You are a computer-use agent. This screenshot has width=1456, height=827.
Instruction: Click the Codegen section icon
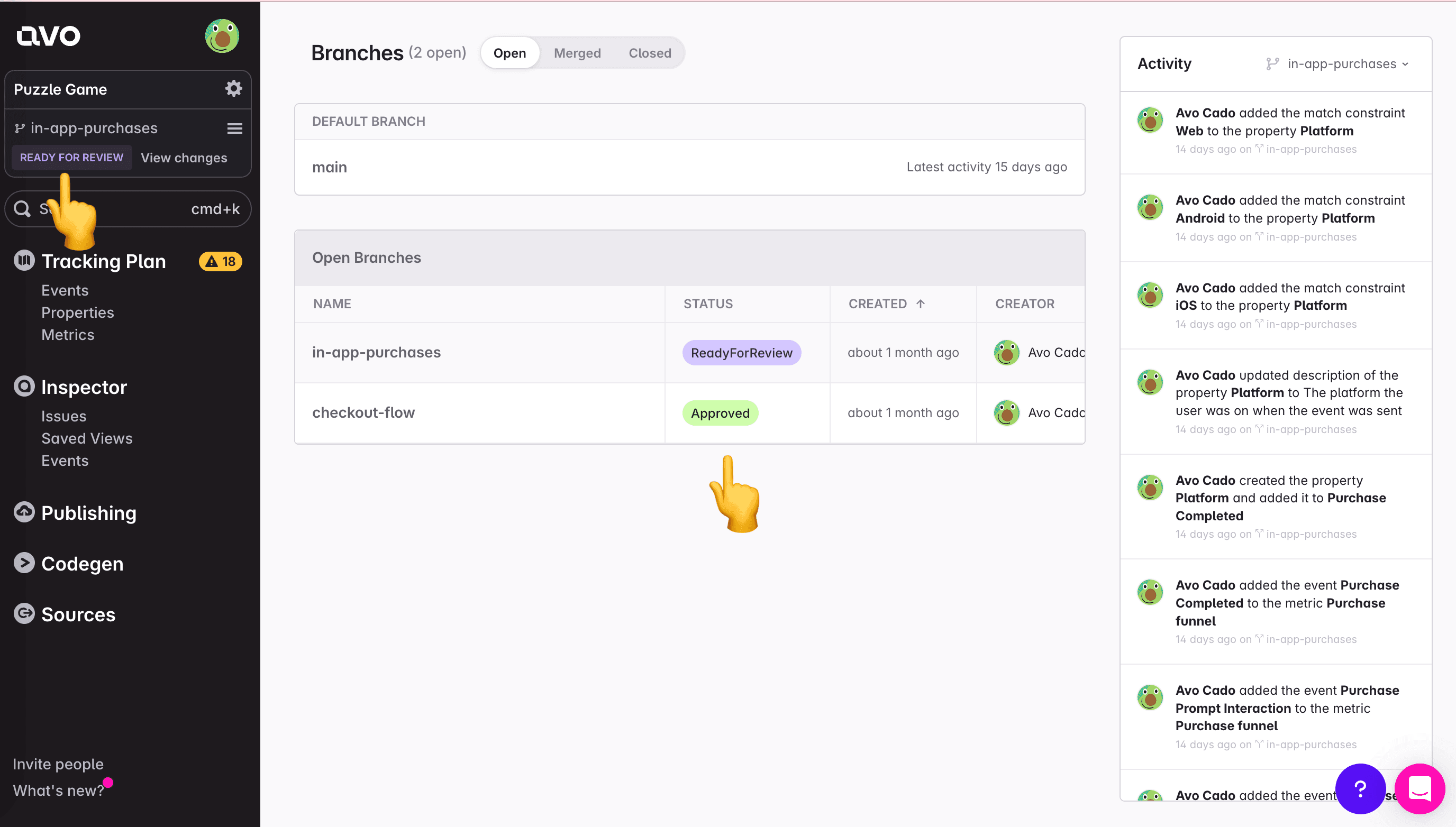click(x=24, y=563)
